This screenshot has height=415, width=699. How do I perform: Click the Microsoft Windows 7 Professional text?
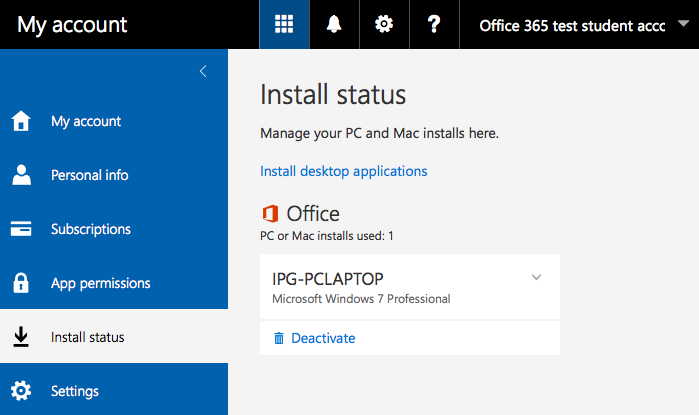pos(361,299)
